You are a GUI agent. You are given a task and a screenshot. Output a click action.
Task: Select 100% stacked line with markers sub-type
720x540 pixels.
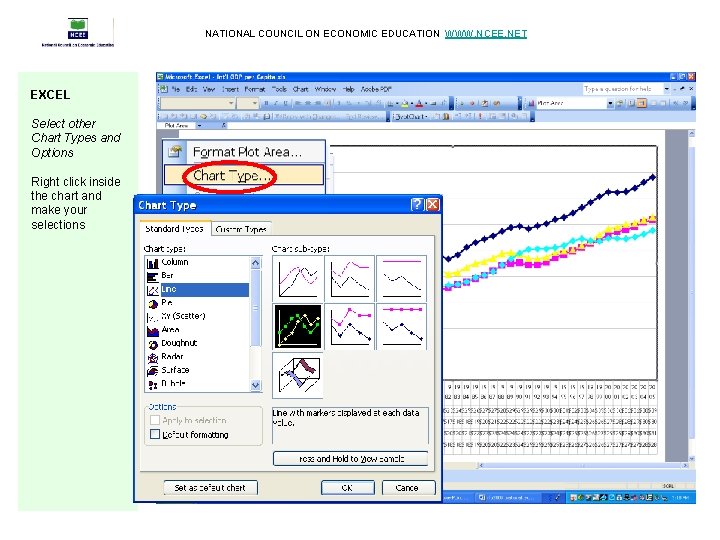click(x=402, y=326)
